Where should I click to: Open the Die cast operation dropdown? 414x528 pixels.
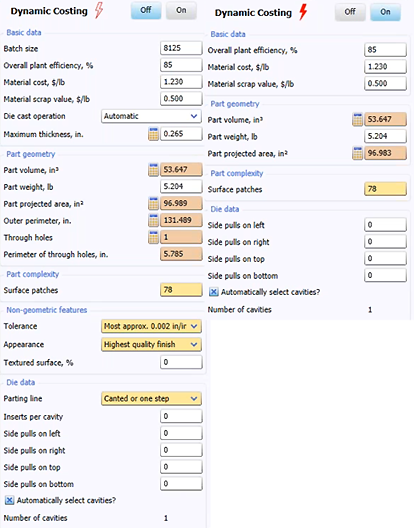click(151, 116)
